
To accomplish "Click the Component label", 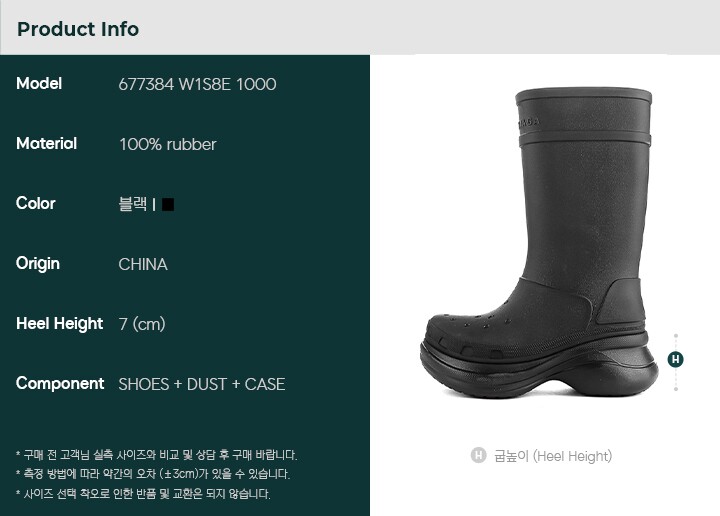I will point(60,383).
